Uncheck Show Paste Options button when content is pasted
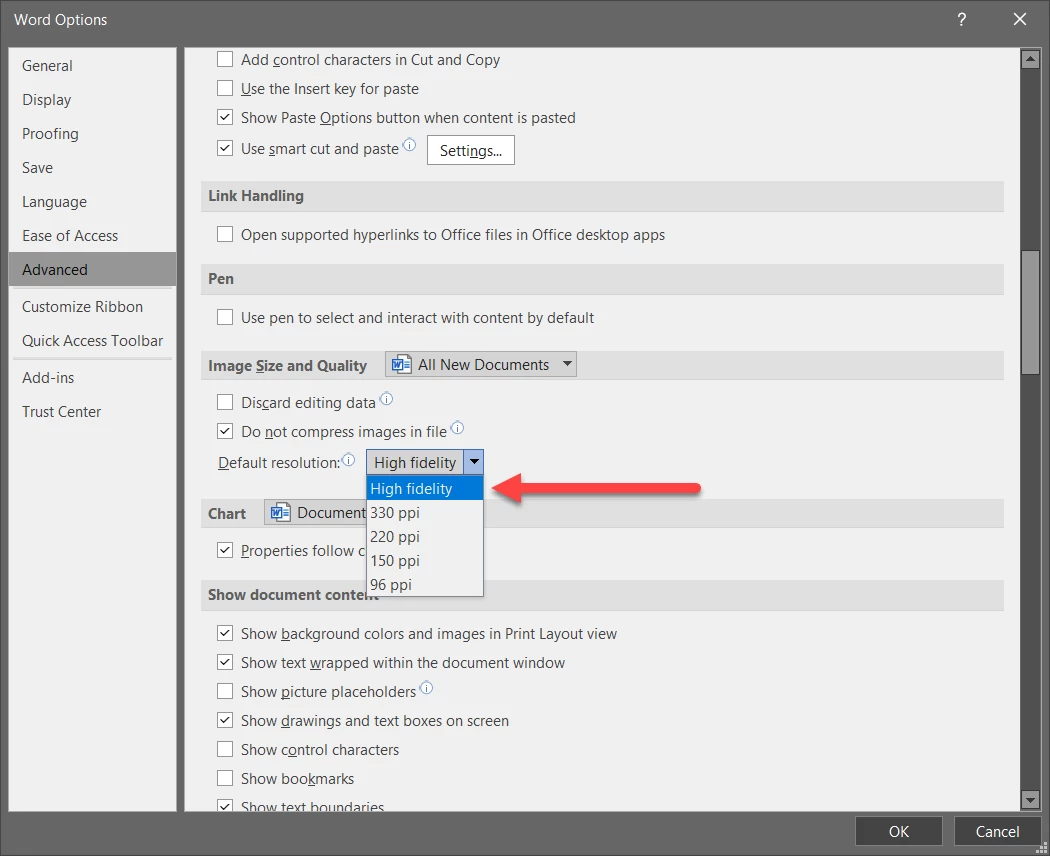 (x=225, y=117)
